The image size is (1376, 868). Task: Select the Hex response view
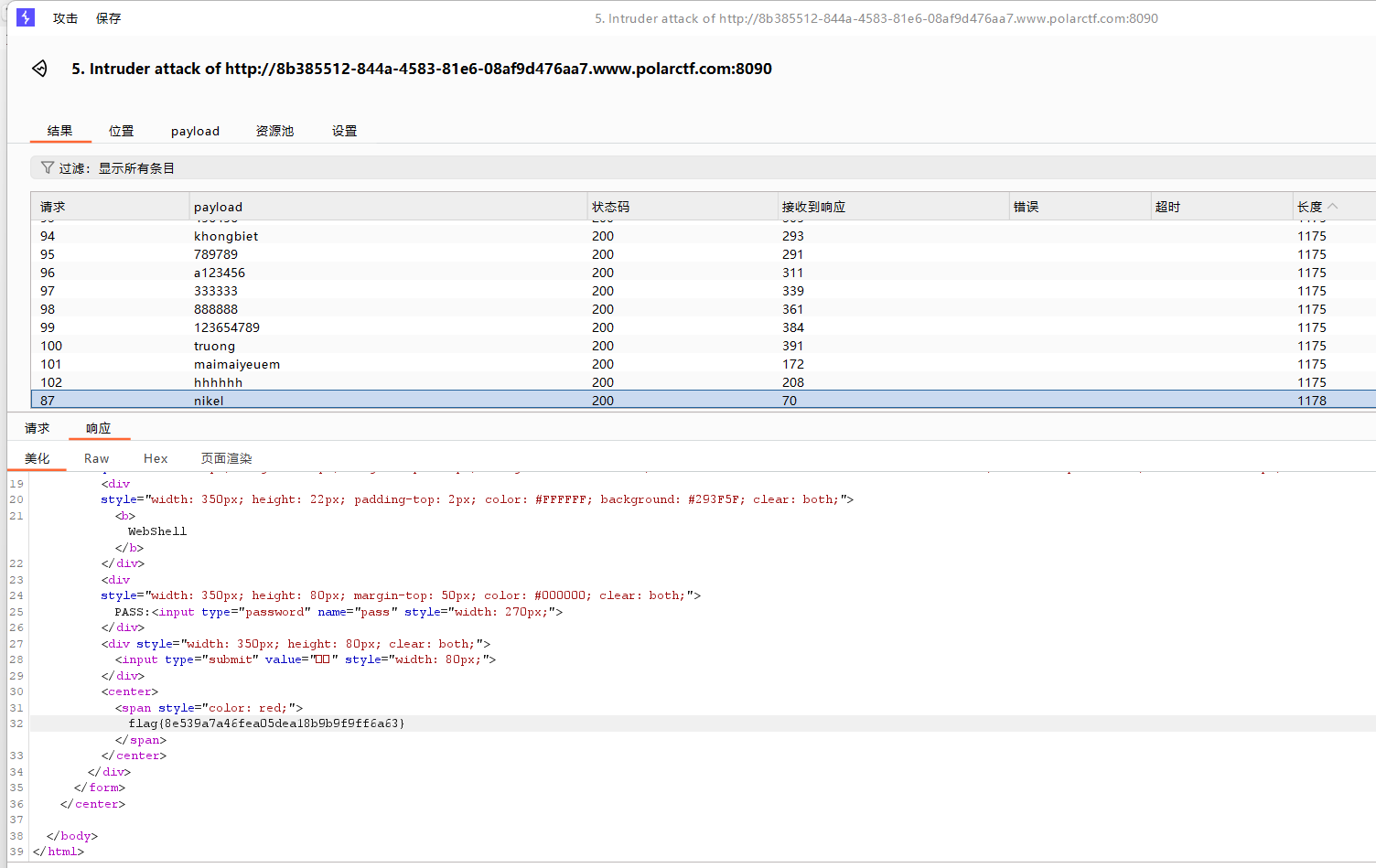point(156,458)
